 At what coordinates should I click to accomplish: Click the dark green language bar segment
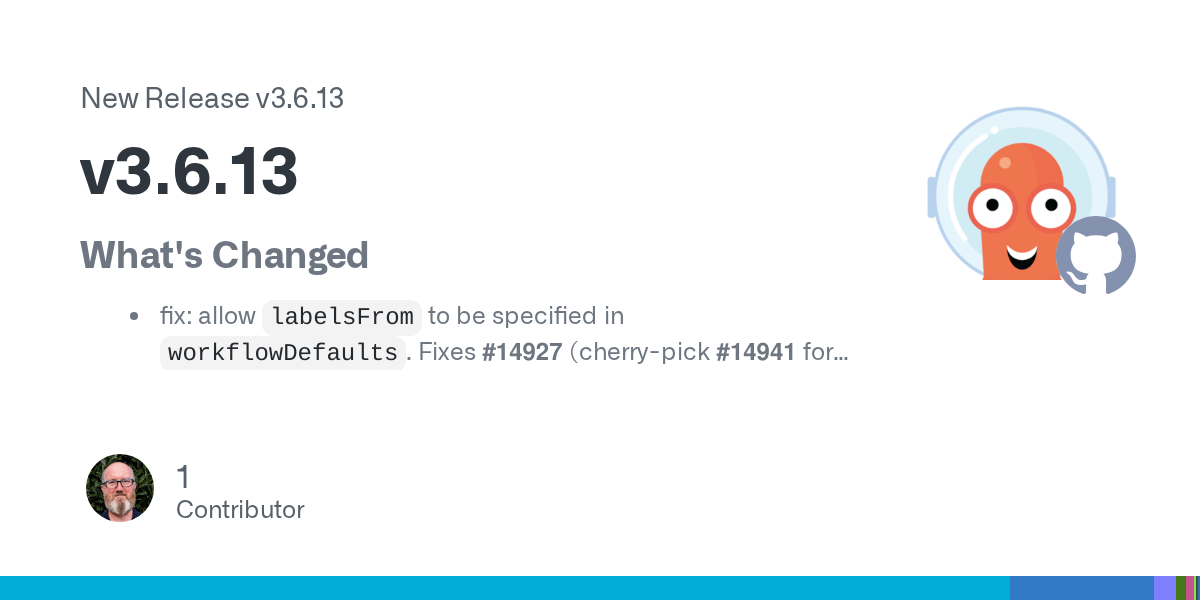1181,588
